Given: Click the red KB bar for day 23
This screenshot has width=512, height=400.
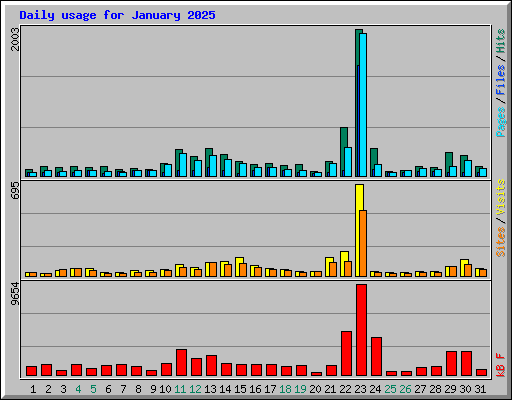Looking at the screenshot, I should point(361,330).
